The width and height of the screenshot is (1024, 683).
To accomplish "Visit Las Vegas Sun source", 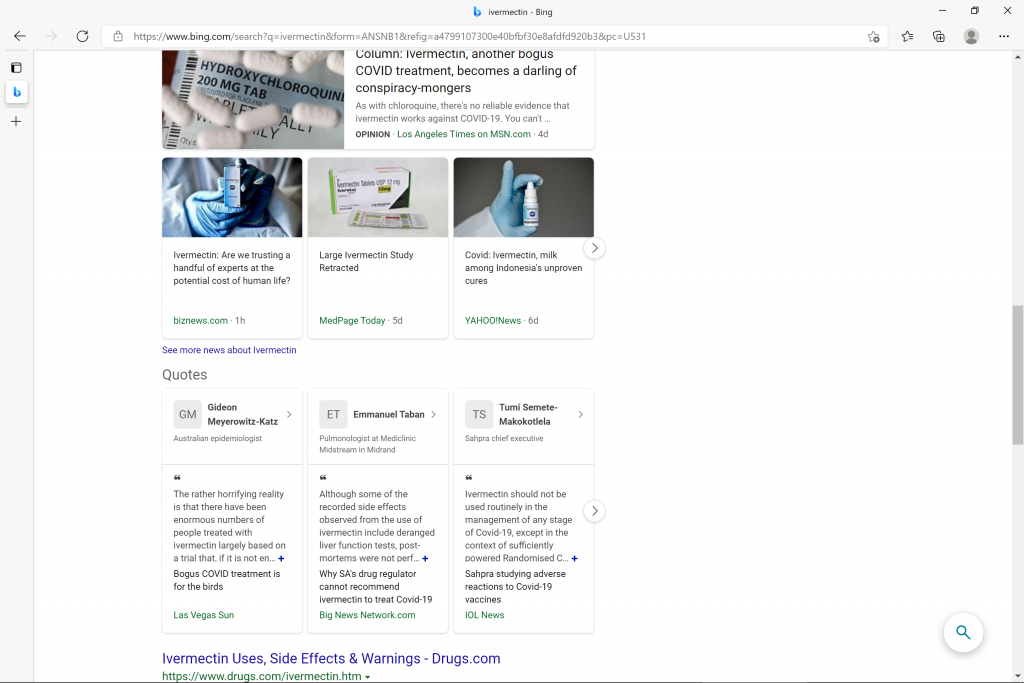I will (204, 615).
